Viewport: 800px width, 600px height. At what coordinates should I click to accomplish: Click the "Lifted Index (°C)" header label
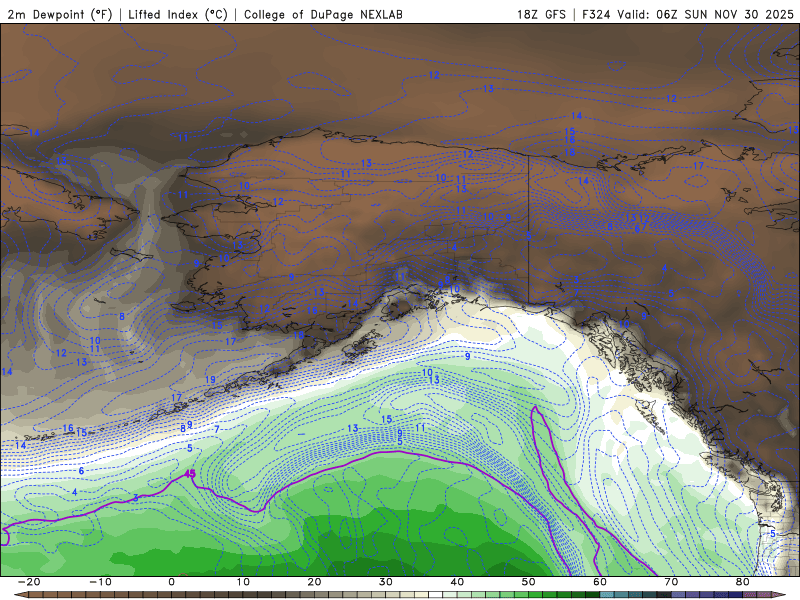pos(178,14)
